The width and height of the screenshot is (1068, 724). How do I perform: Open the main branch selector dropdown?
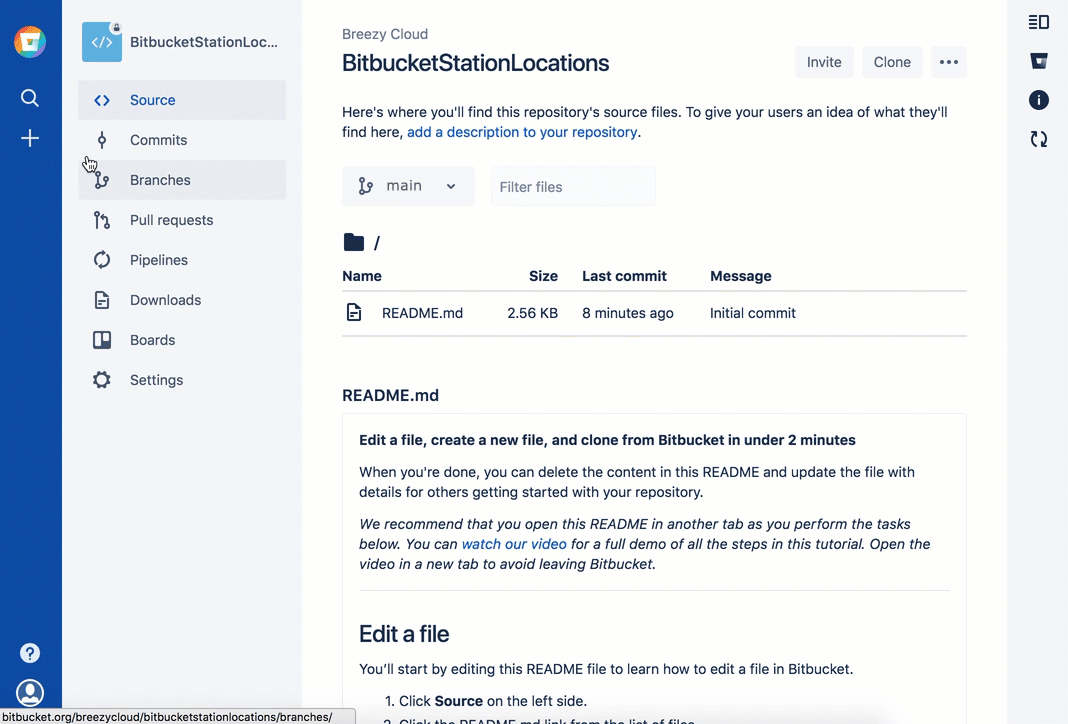click(408, 185)
